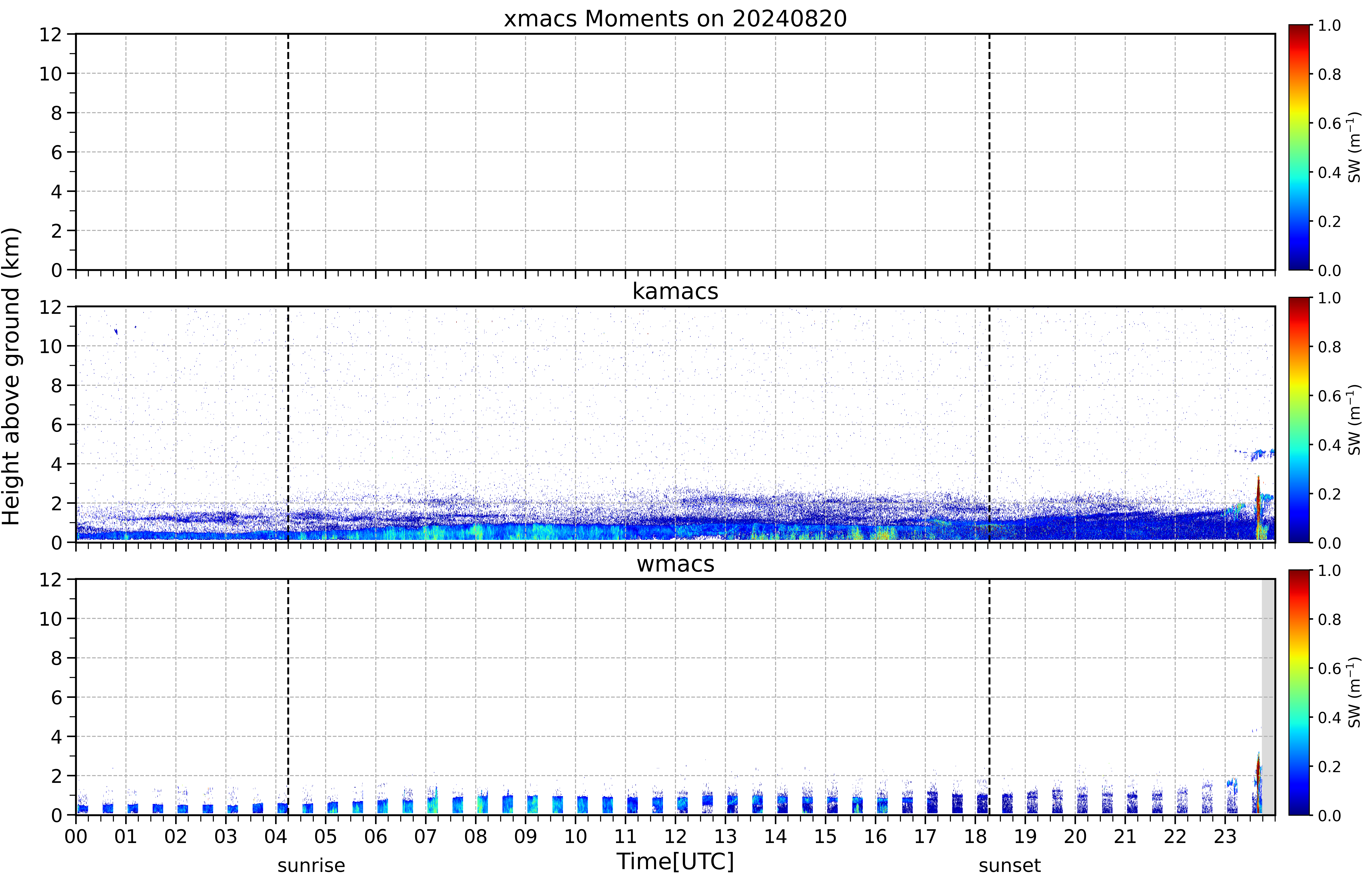1372x885 pixels.
Task: Click the 'kamacs' panel title
Action: point(675,291)
